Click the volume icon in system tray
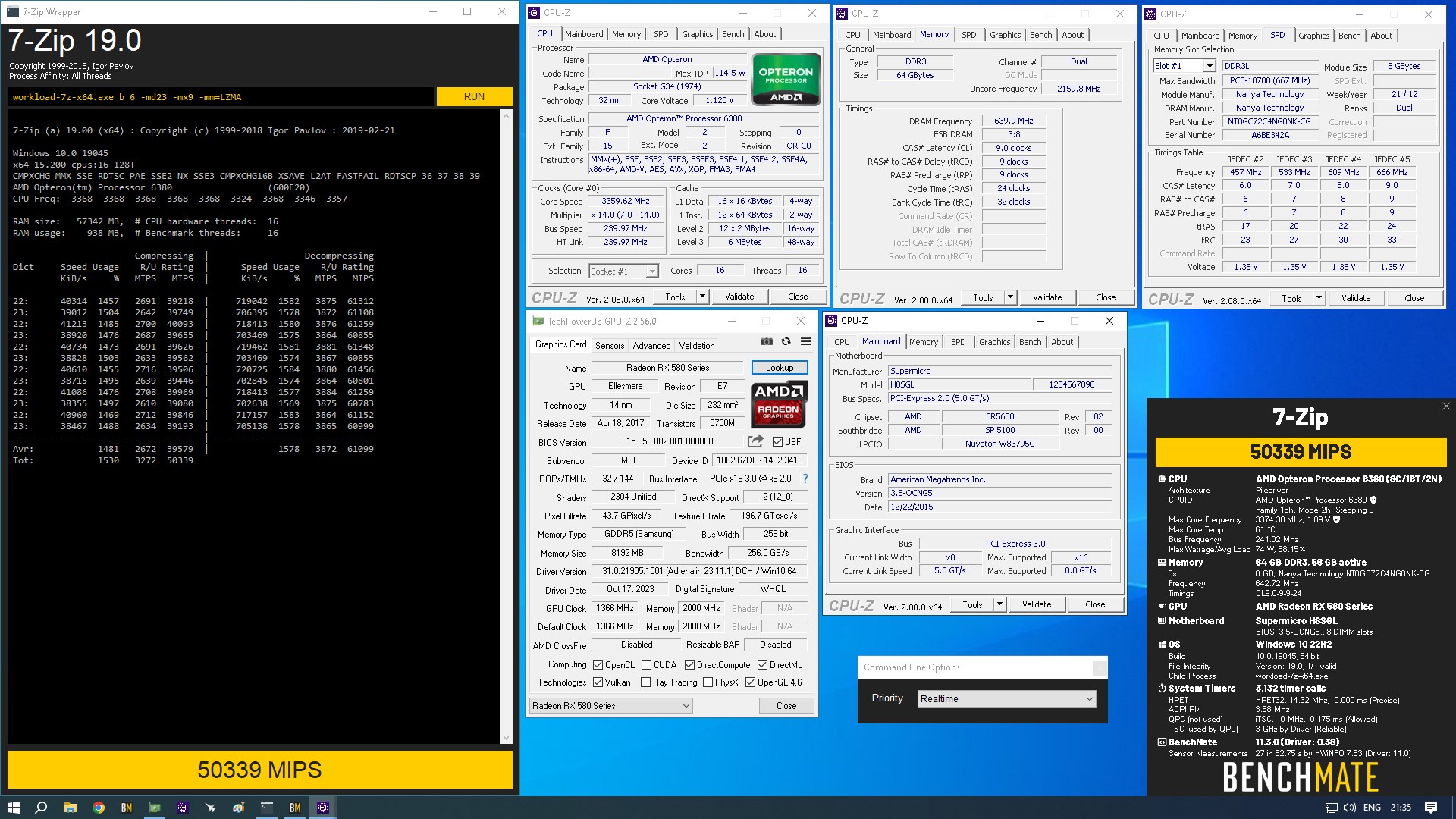Image resolution: width=1456 pixels, height=819 pixels. (1350, 808)
